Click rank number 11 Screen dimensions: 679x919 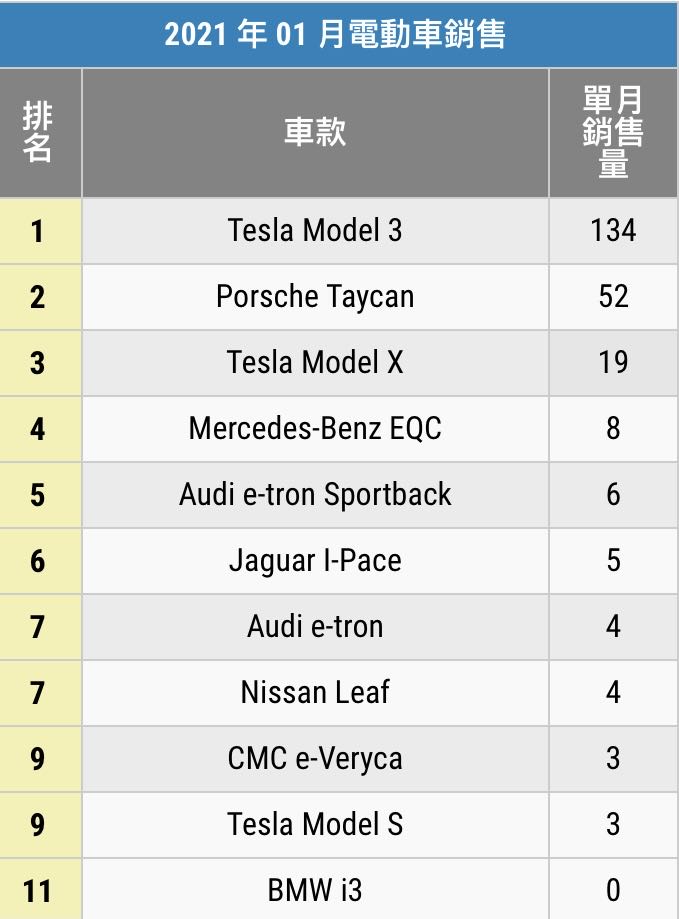[x=38, y=889]
